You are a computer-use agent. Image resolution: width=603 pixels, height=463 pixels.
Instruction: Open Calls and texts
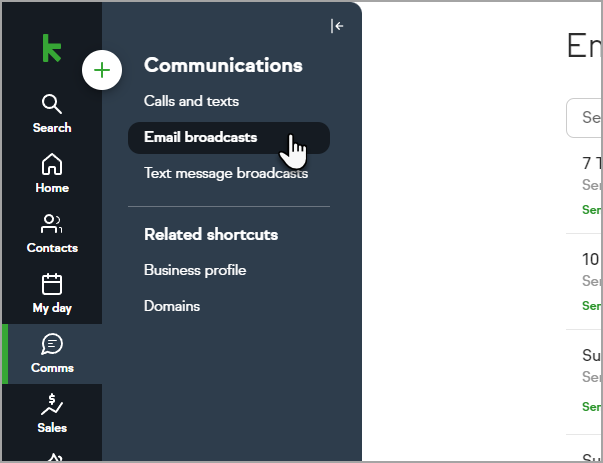[191, 101]
